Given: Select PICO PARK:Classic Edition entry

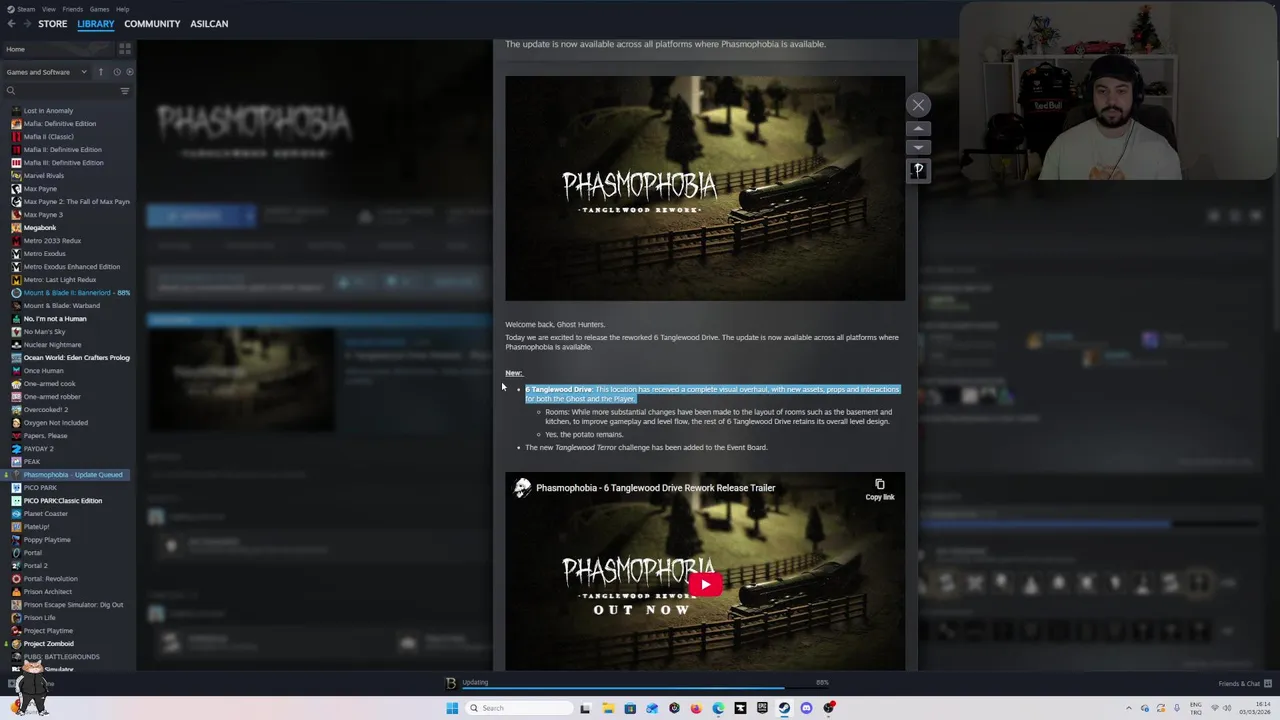Looking at the screenshot, I should (63, 501).
